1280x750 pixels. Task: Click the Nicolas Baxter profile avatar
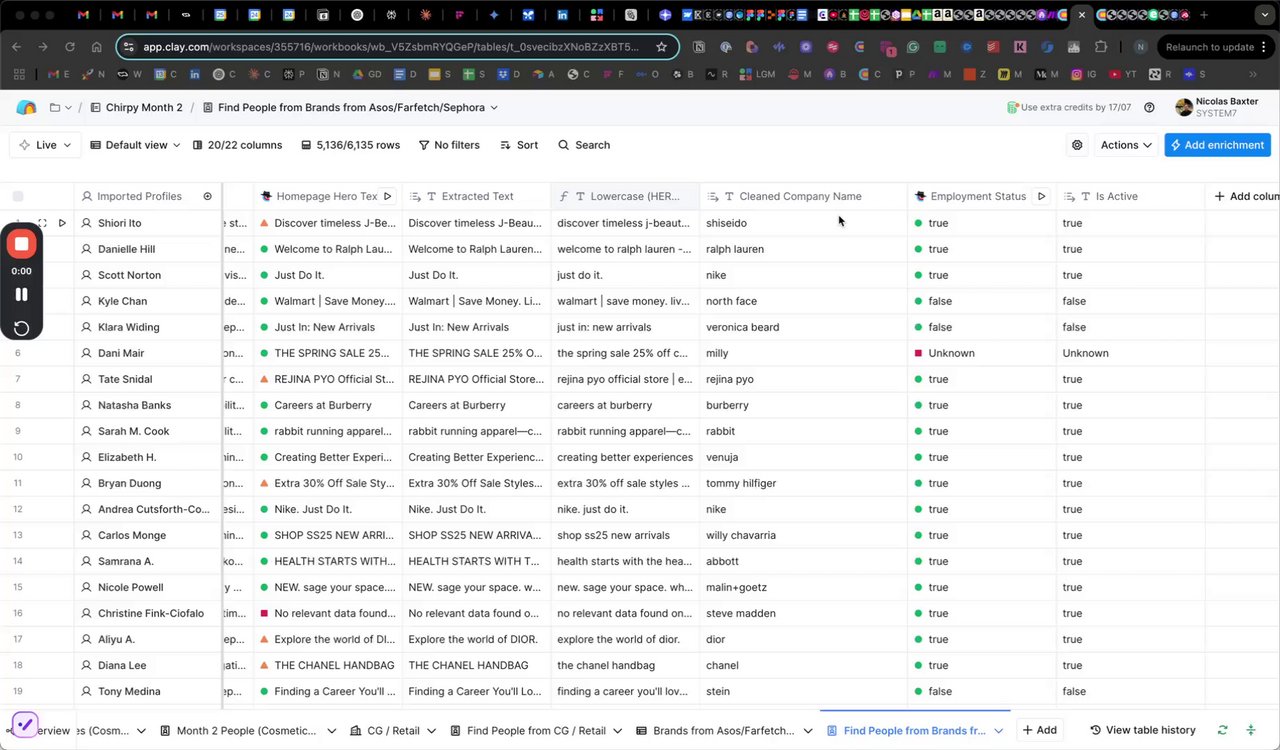[1184, 108]
